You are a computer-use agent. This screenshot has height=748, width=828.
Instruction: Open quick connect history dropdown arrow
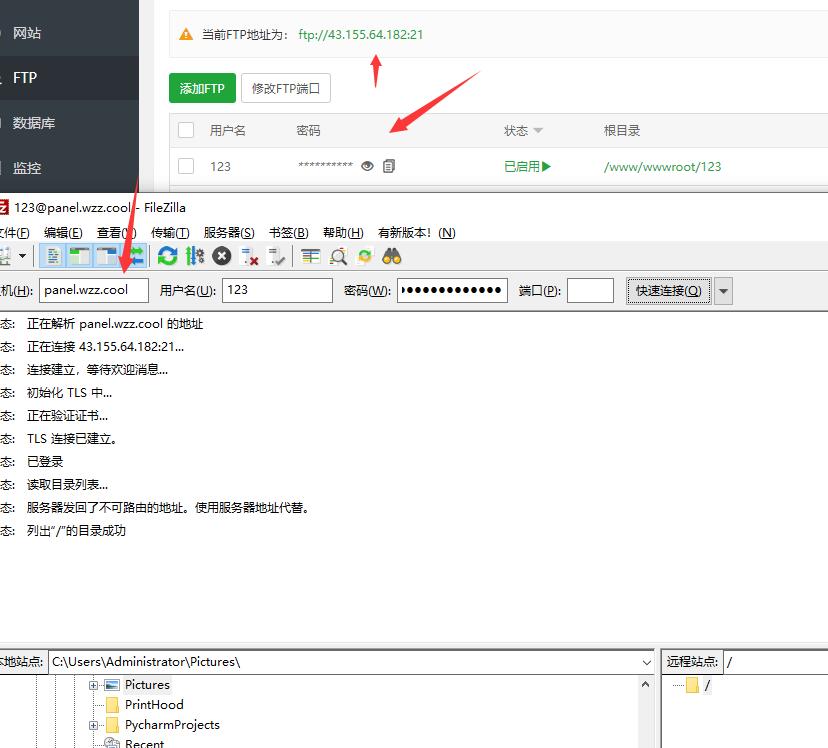723,291
